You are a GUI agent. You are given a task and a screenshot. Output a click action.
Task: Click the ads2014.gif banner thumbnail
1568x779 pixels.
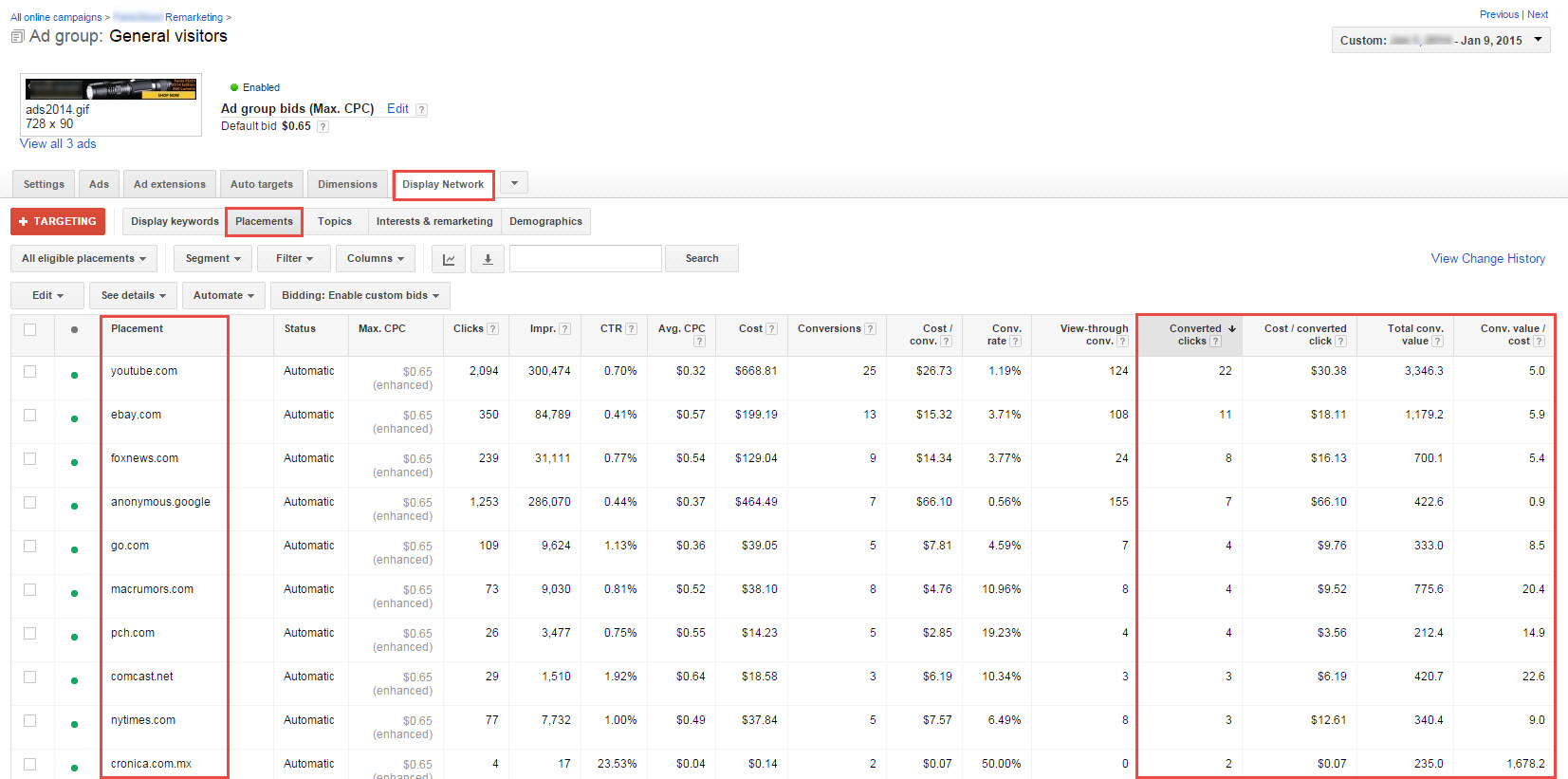[111, 90]
